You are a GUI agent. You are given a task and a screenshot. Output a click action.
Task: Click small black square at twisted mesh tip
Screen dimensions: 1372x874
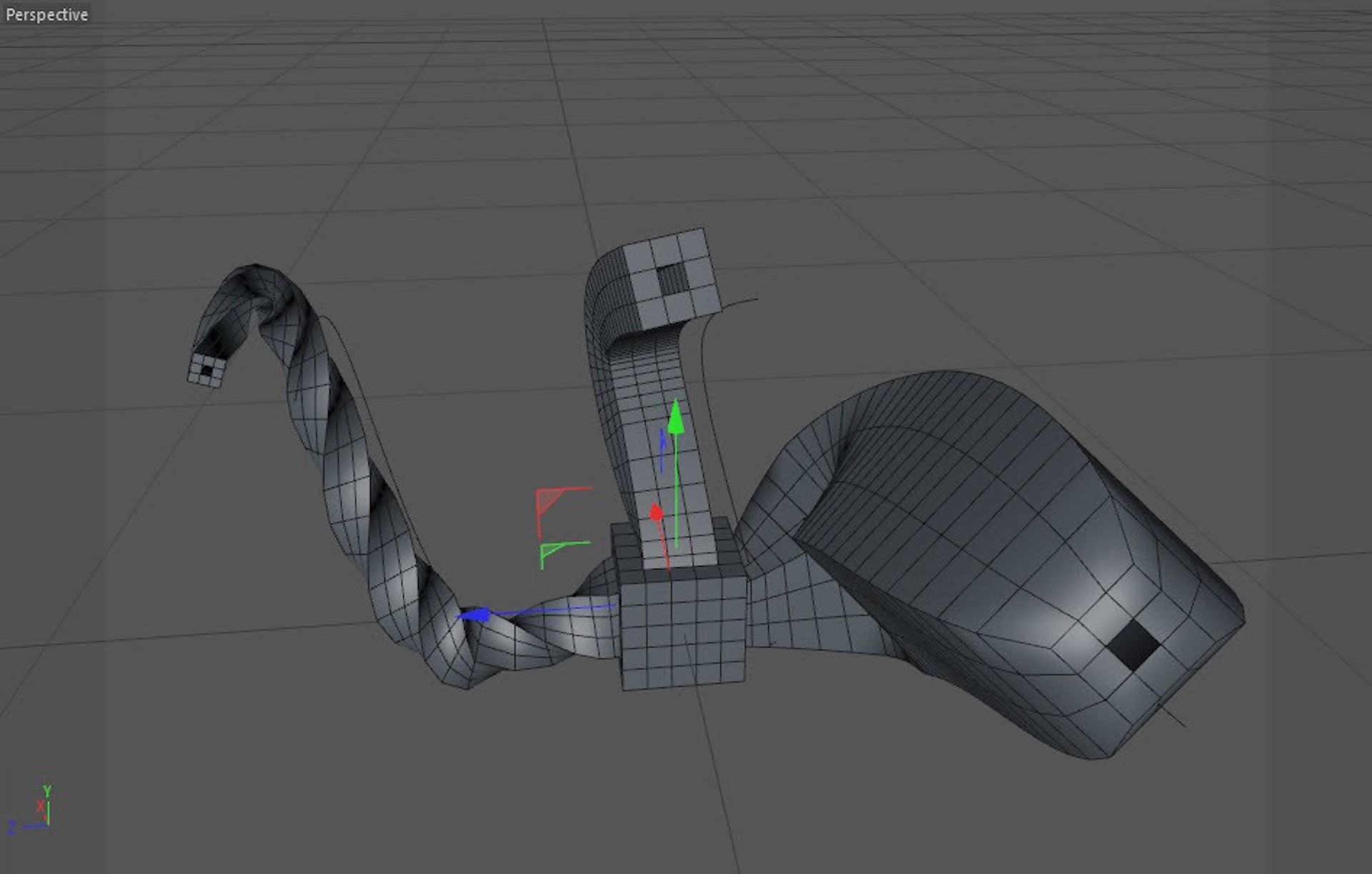(207, 371)
